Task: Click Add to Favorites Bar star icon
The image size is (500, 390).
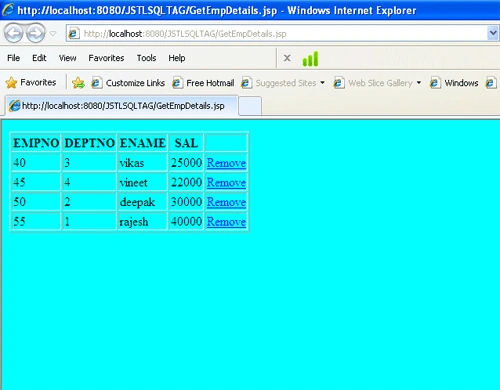Action: (x=78, y=83)
